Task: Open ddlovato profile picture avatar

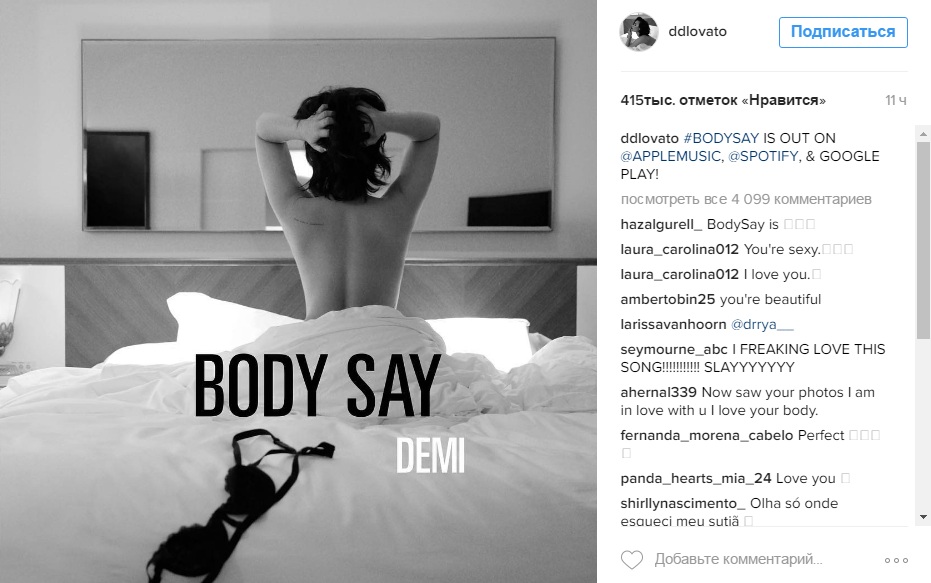Action: click(639, 31)
